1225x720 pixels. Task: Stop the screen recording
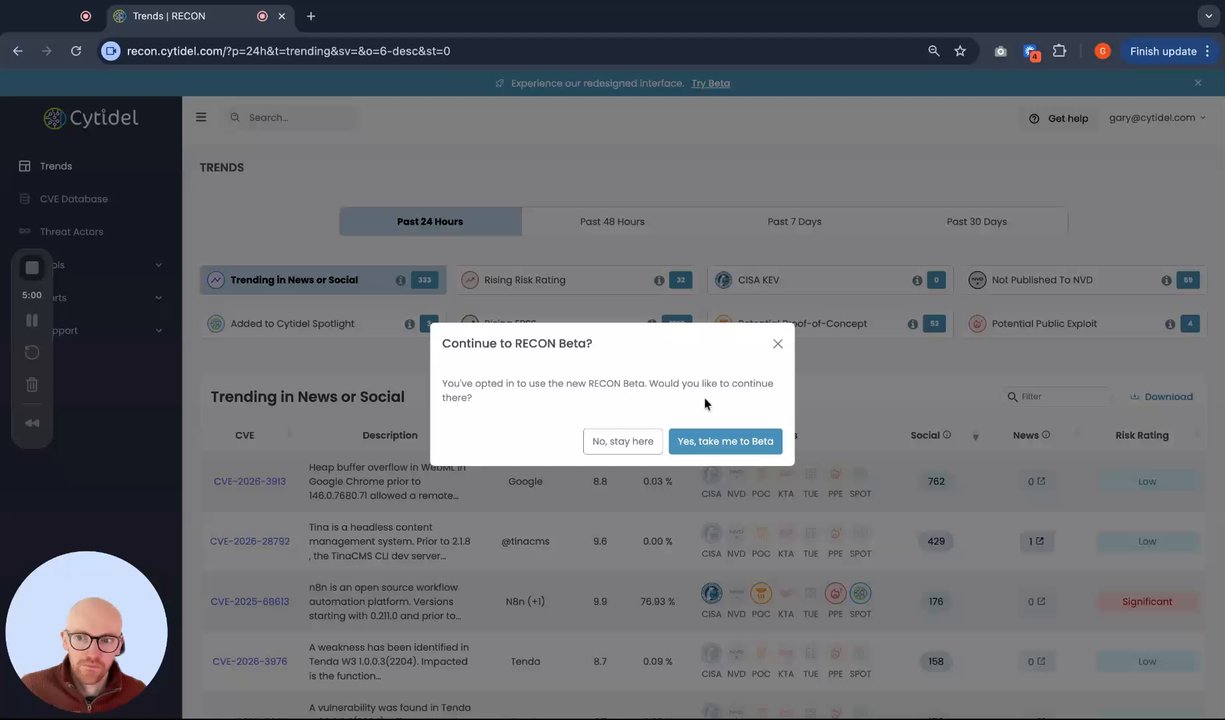[32, 267]
